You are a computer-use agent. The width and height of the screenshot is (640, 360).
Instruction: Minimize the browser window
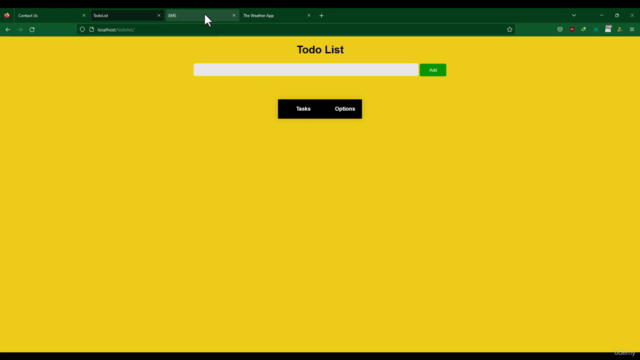pos(601,16)
